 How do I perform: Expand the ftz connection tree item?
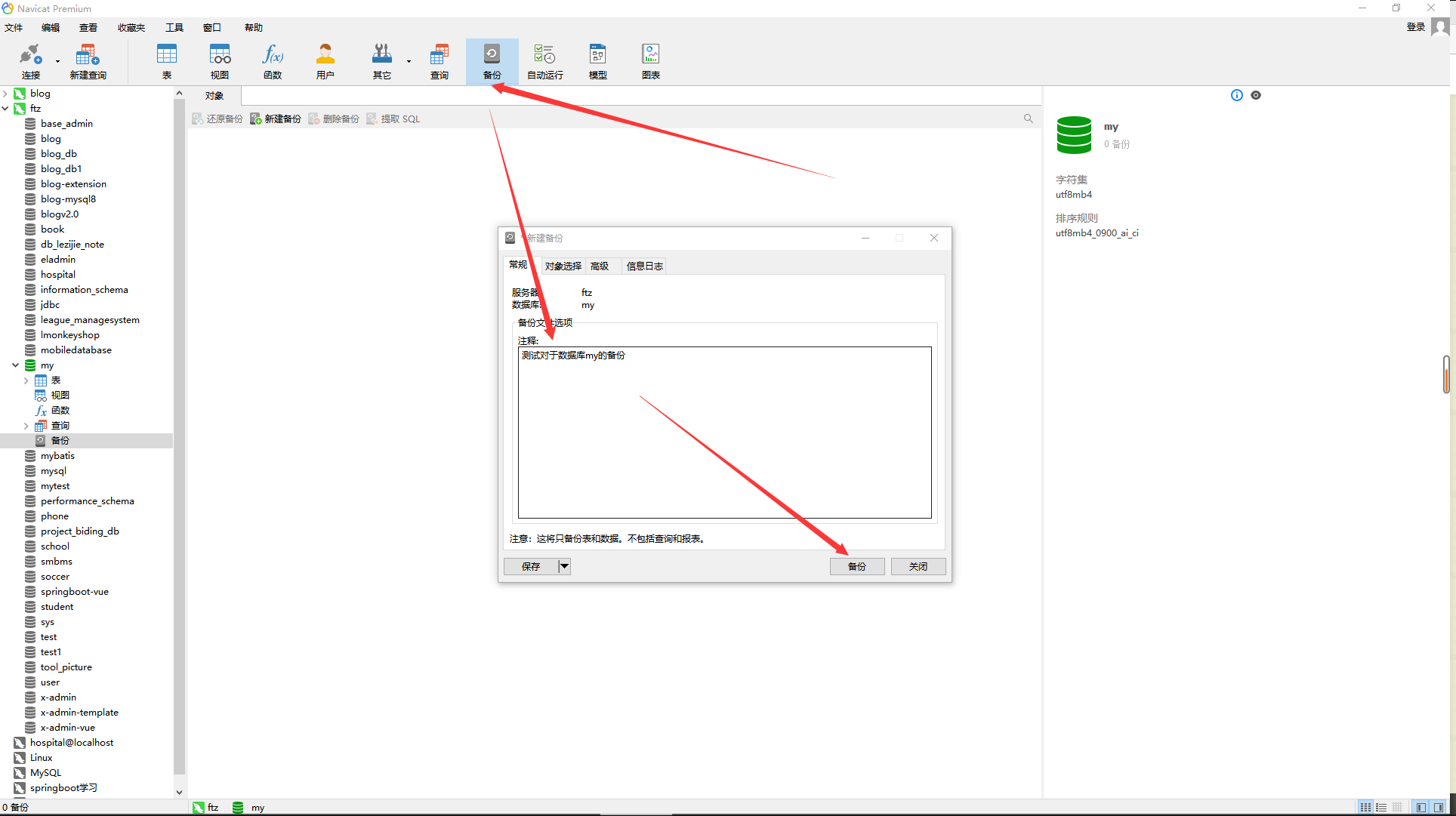[7, 108]
